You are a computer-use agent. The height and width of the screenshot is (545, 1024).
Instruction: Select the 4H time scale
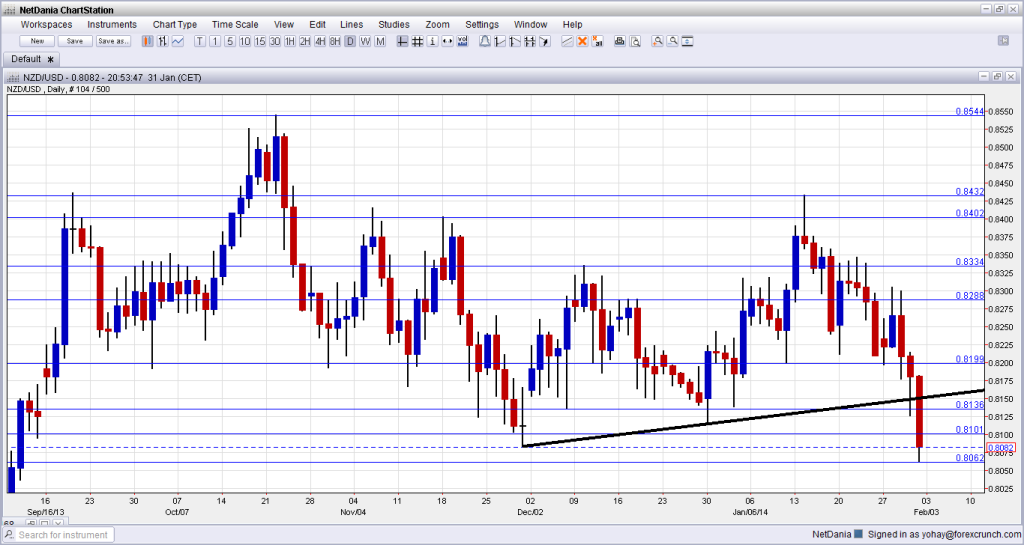coord(320,41)
